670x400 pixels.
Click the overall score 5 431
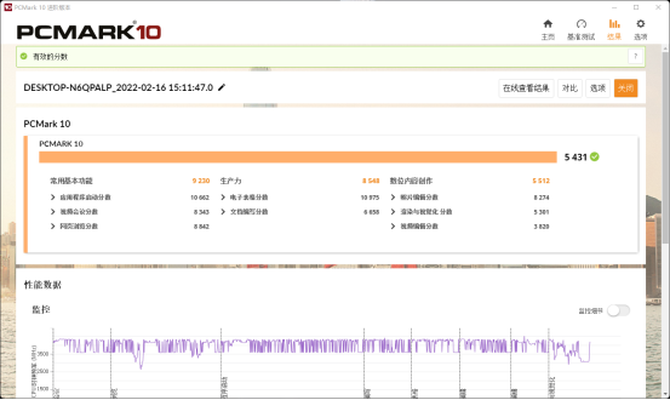click(576, 157)
